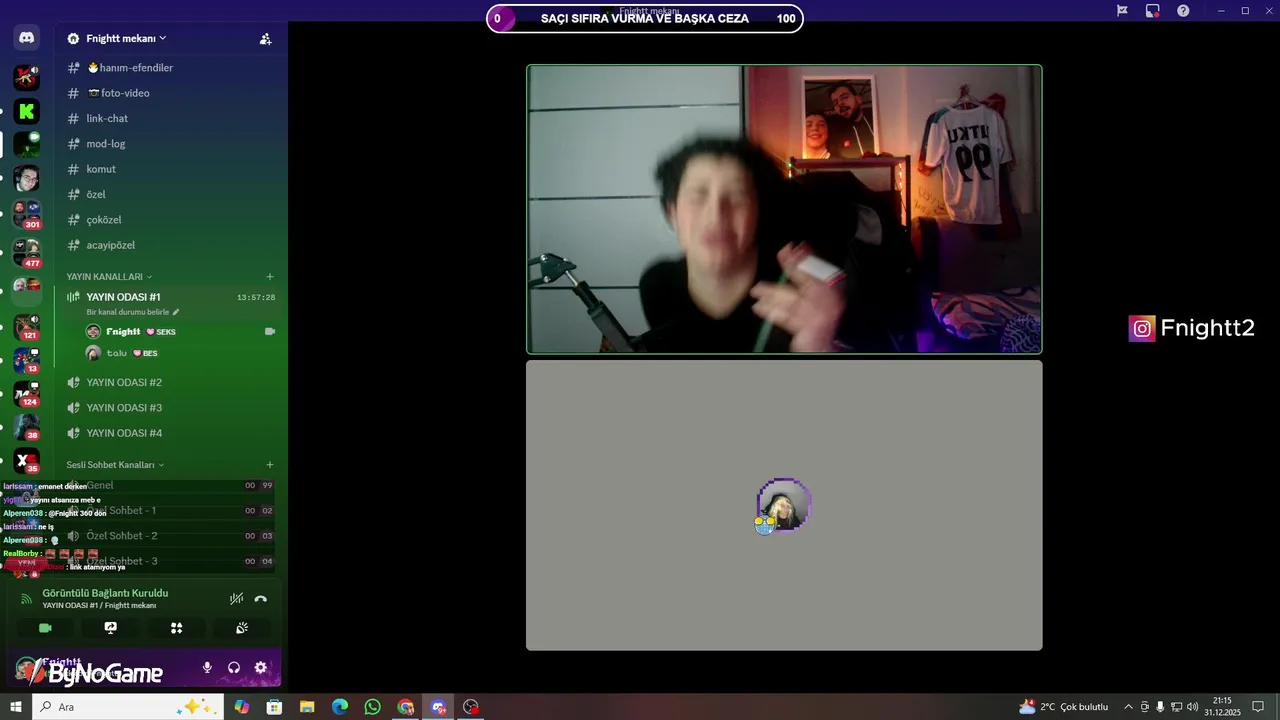Open the Discord inbox icon at the top
The width and height of the screenshot is (1280, 720).
point(1153,11)
